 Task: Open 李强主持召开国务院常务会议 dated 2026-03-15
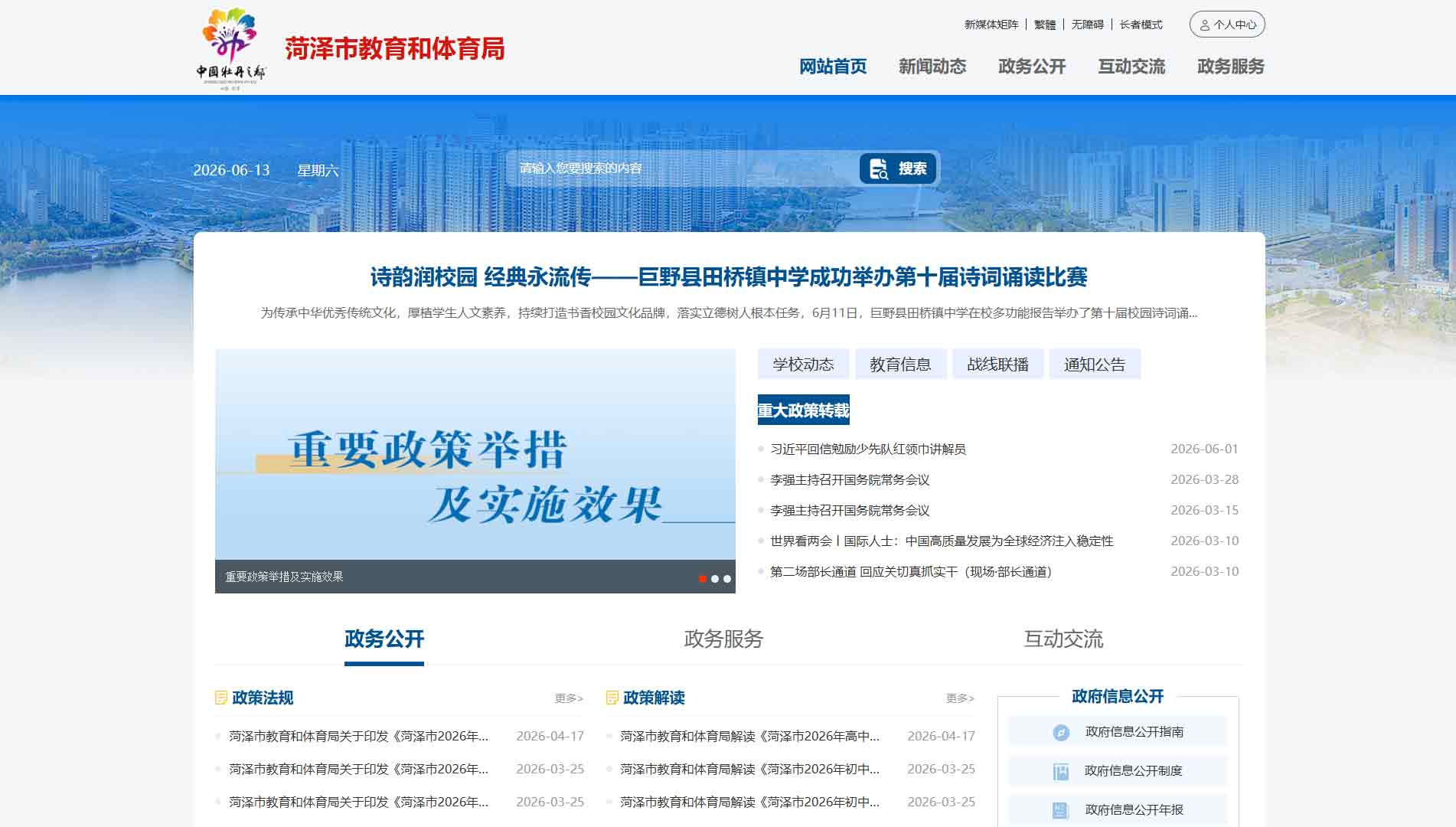click(850, 511)
